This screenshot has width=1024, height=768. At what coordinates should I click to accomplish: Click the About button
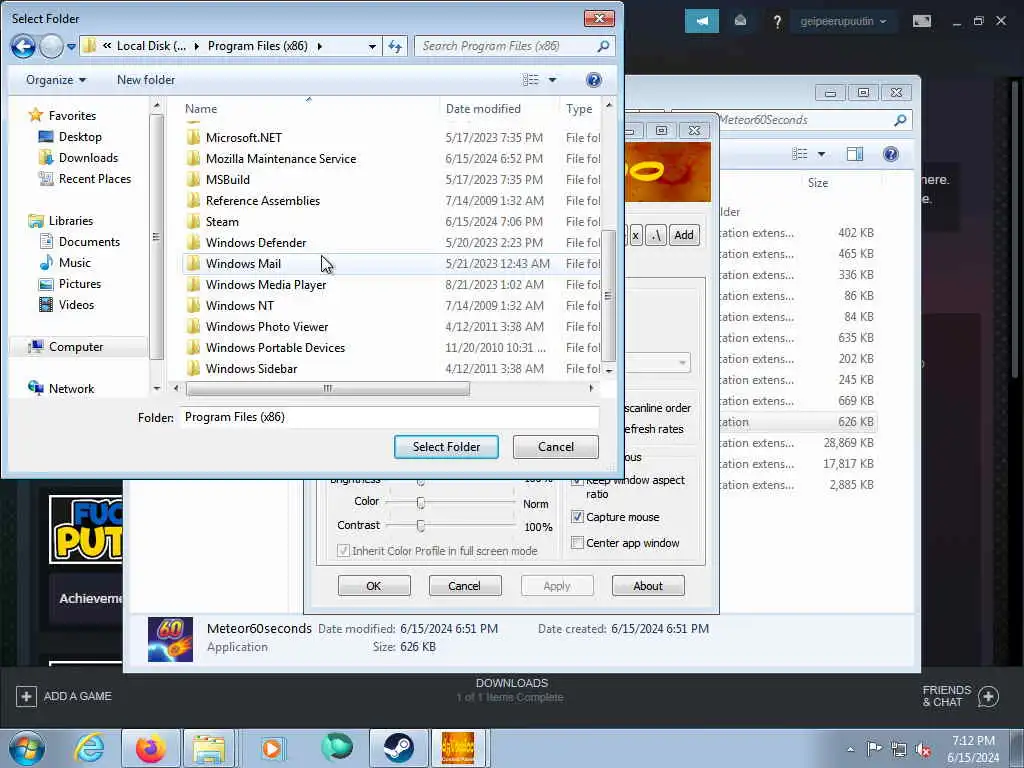[648, 586]
